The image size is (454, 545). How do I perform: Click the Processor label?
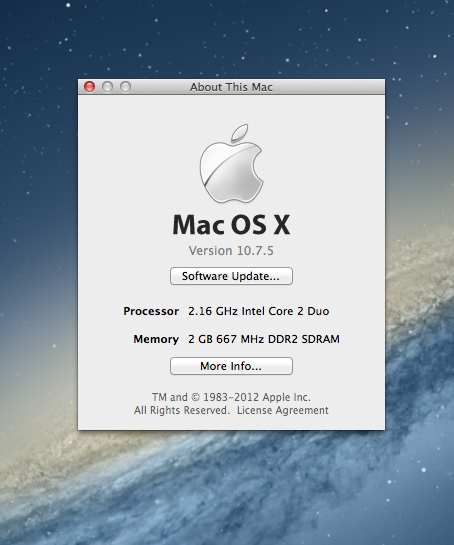point(151,311)
